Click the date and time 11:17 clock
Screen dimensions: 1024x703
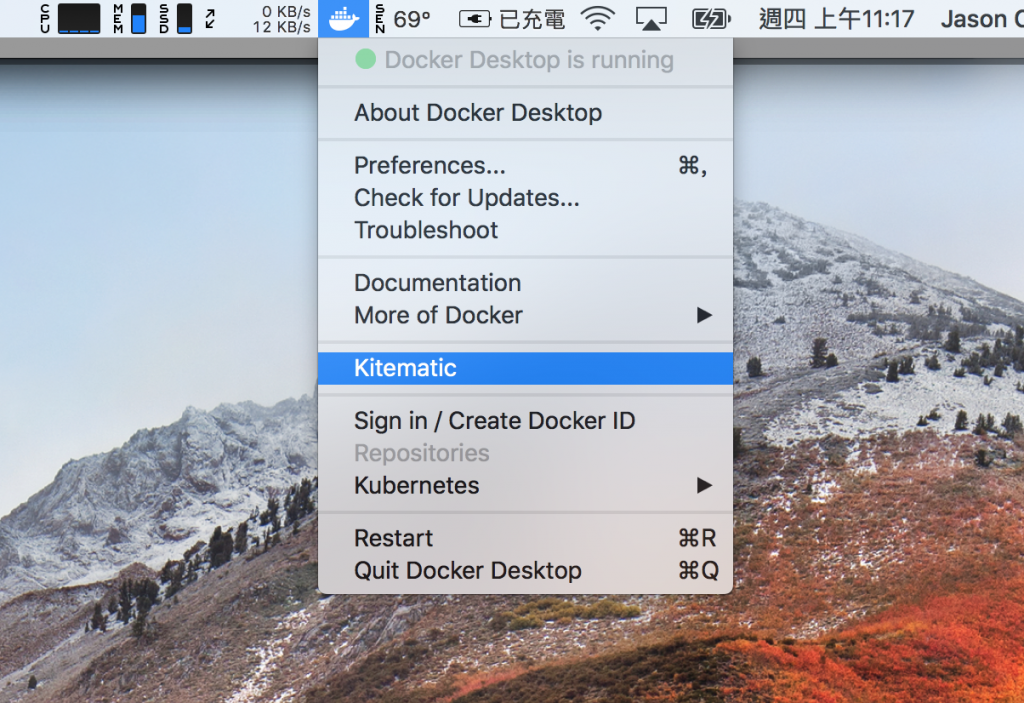(x=836, y=19)
